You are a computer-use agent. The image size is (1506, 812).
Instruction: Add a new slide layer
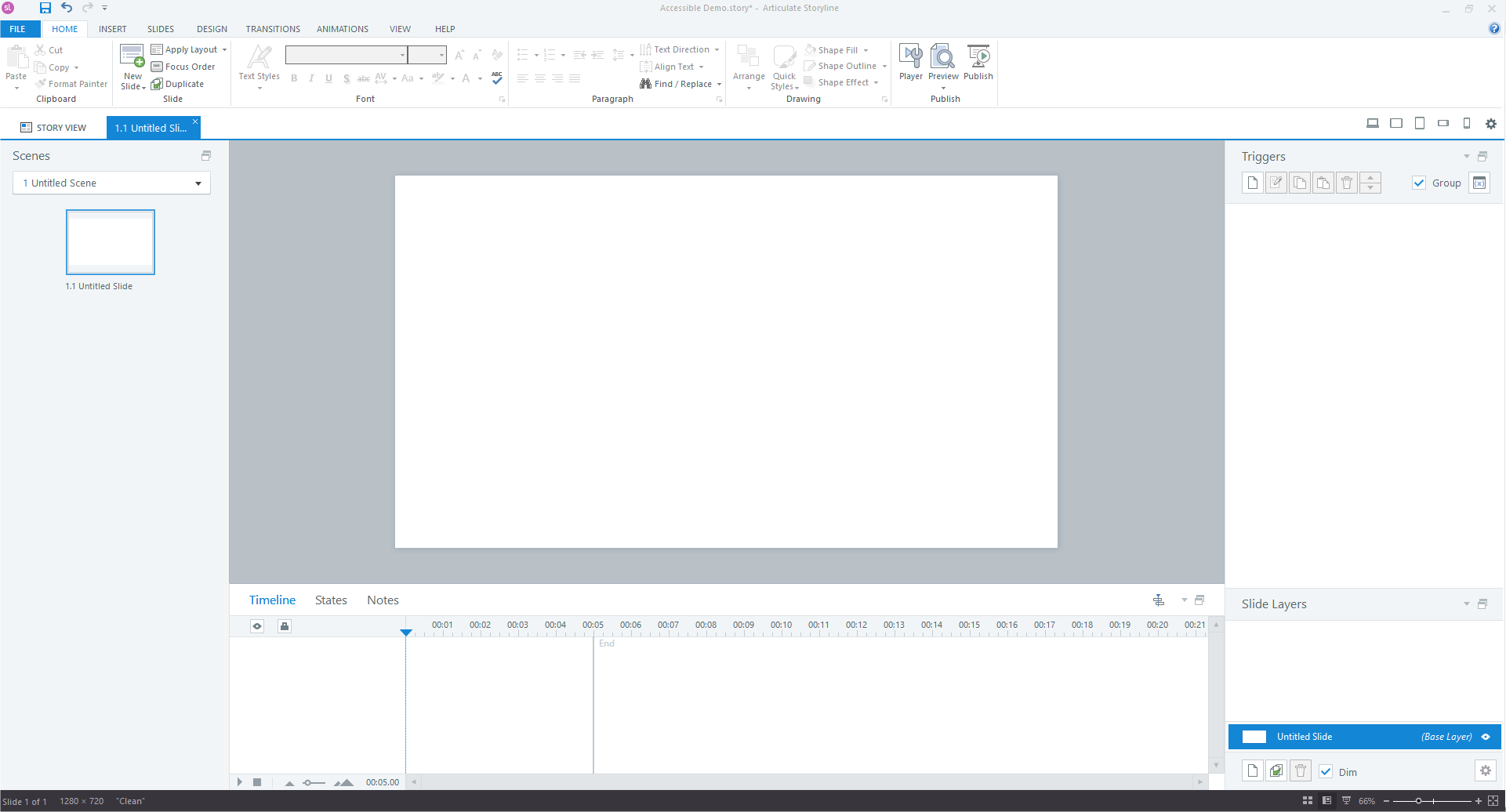click(1253, 771)
